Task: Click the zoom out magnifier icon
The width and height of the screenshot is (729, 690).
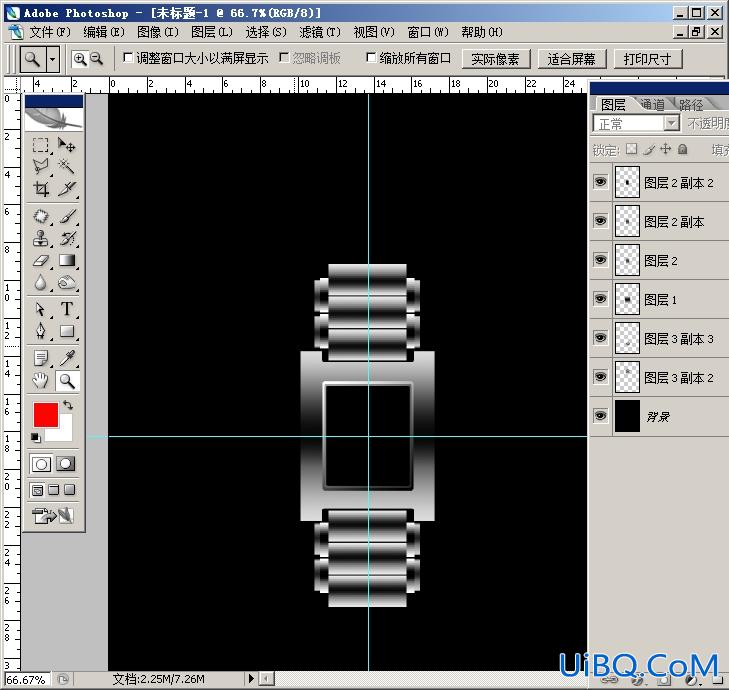Action: point(96,59)
